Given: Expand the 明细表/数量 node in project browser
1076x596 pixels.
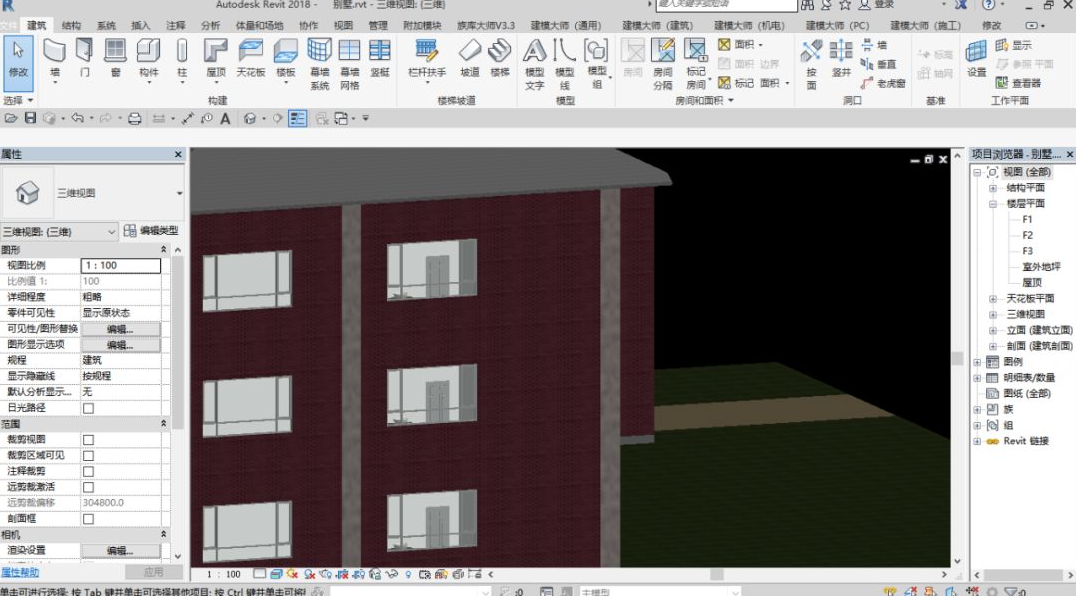Looking at the screenshot, I should coord(977,377).
